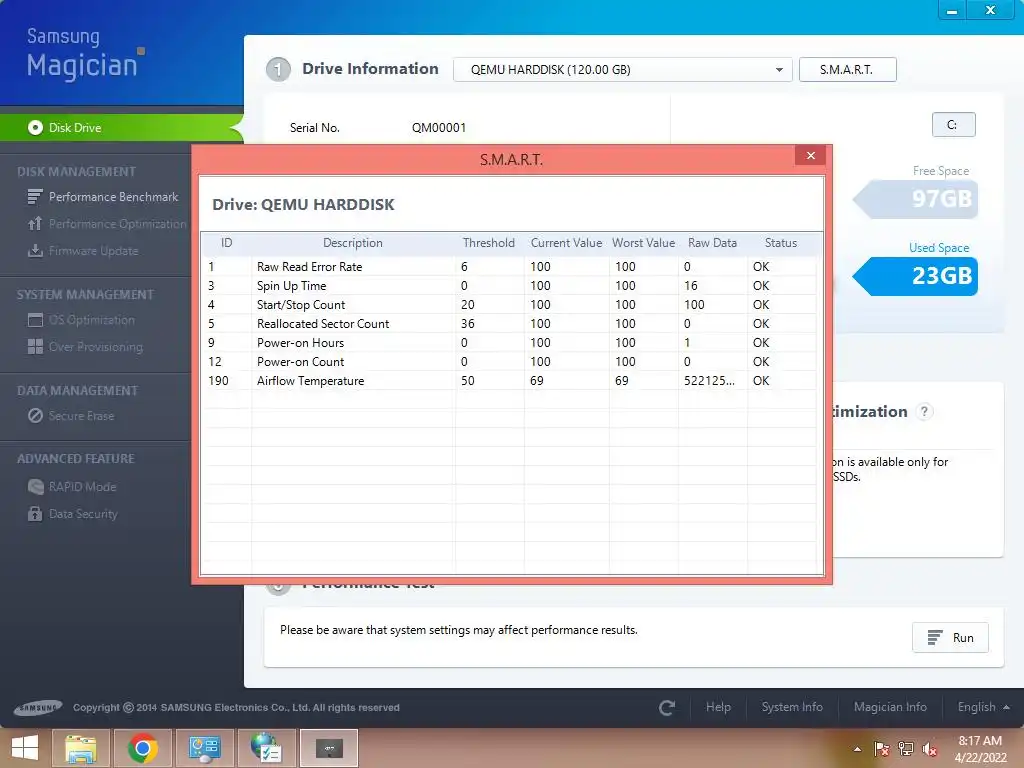1024x768 pixels.
Task: Open Data Security menu item
Action: [x=83, y=514]
